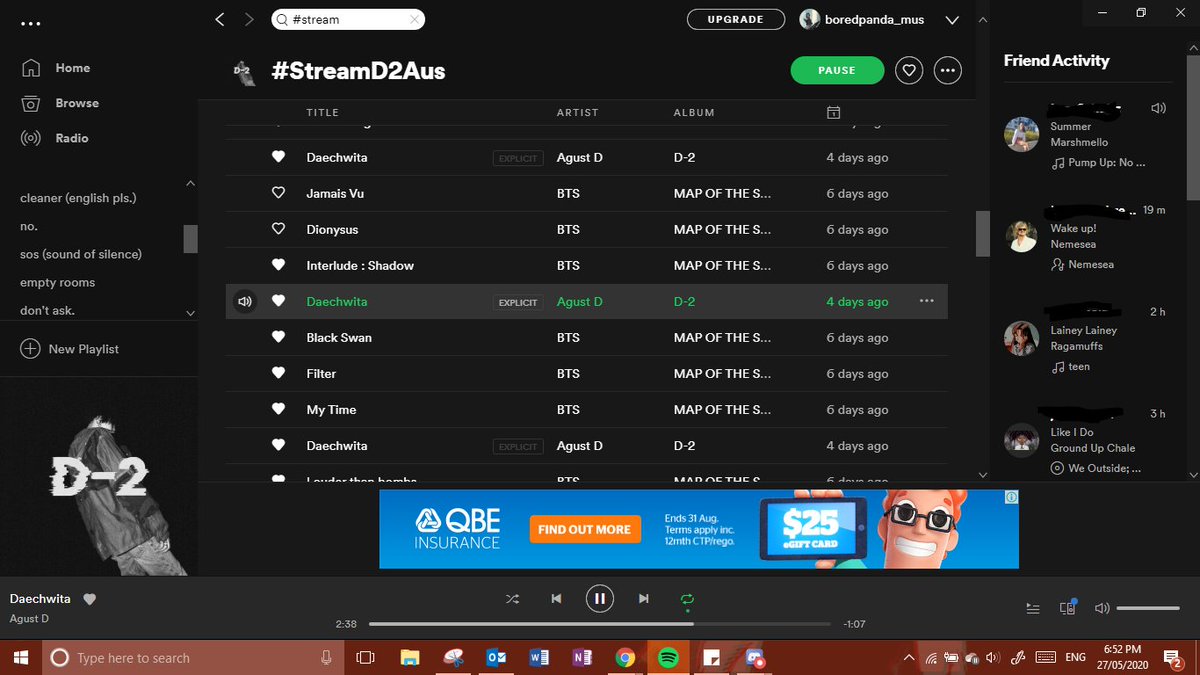This screenshot has height=675, width=1200.
Task: Unlike Interlude : Shadow heart
Action: coord(279,265)
